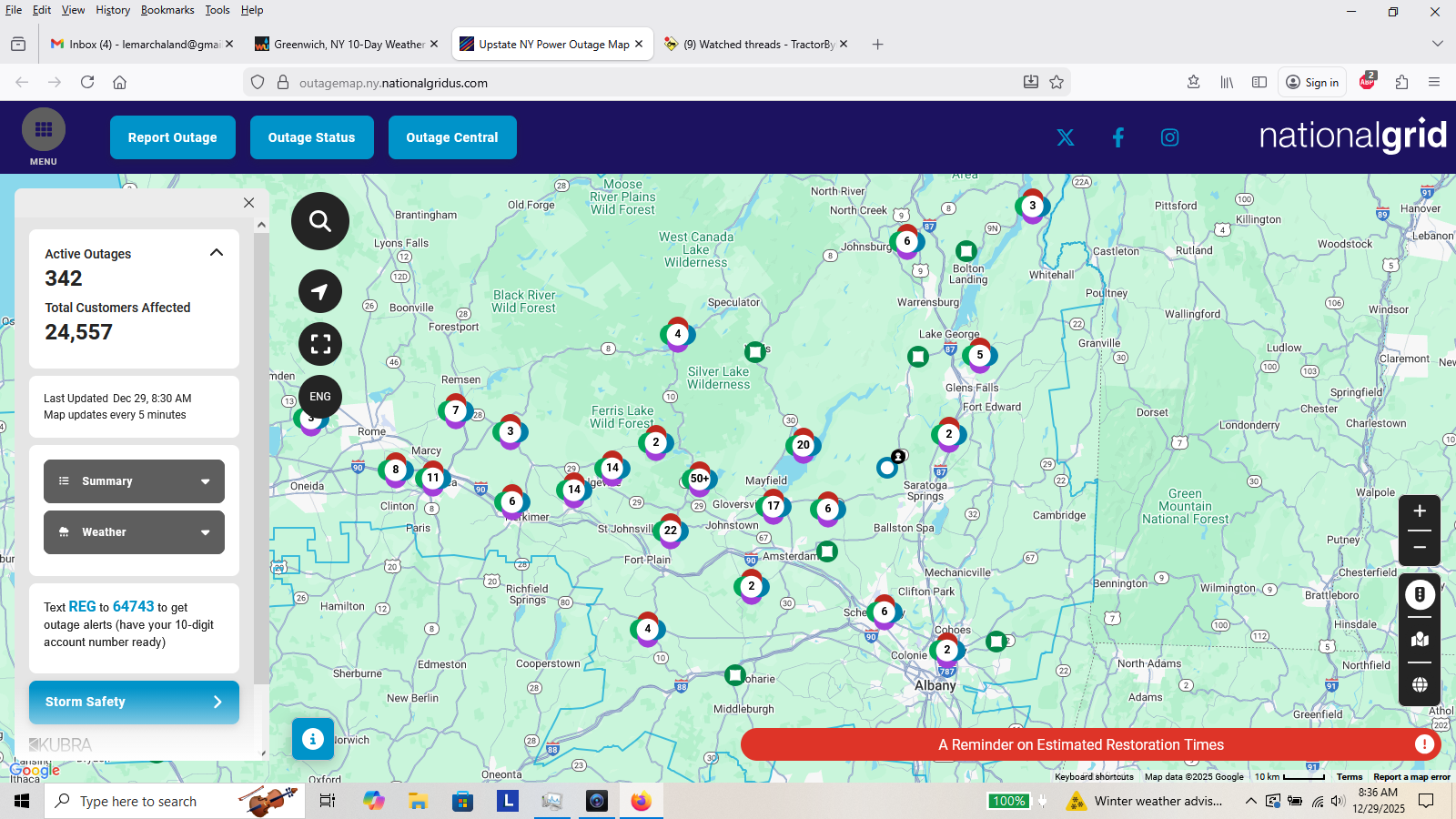The image size is (1456, 819).
Task: Open National Grid's Instagram page
Action: (x=1169, y=137)
